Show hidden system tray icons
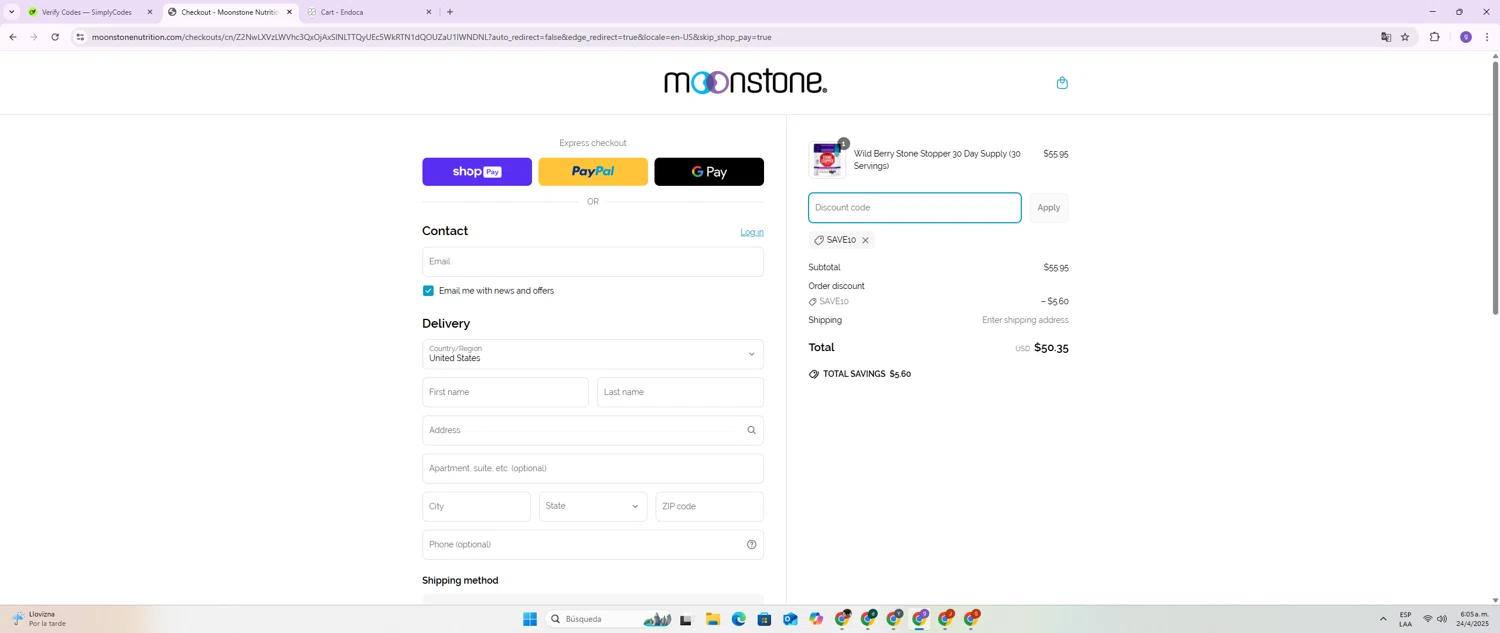The image size is (1500, 633). (x=1383, y=619)
